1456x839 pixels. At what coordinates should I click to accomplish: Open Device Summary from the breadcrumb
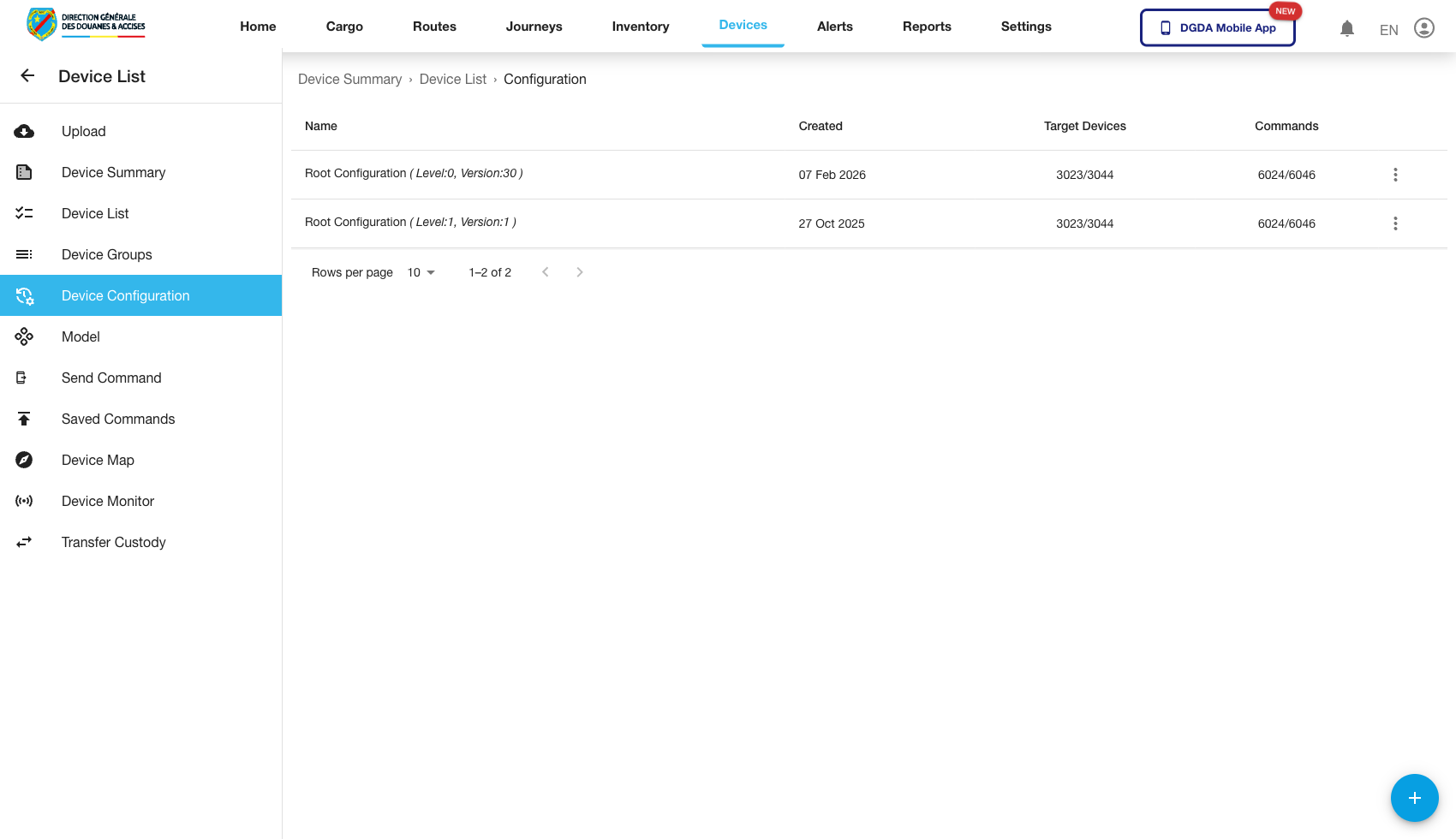point(350,79)
